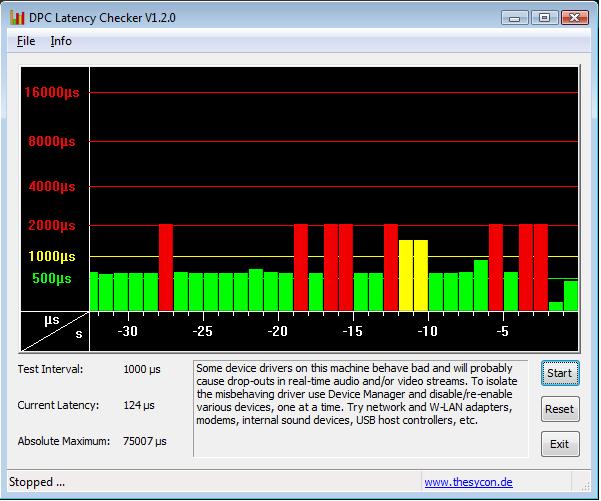
Task: Open the www.thesycon.de link
Action: (x=468, y=482)
